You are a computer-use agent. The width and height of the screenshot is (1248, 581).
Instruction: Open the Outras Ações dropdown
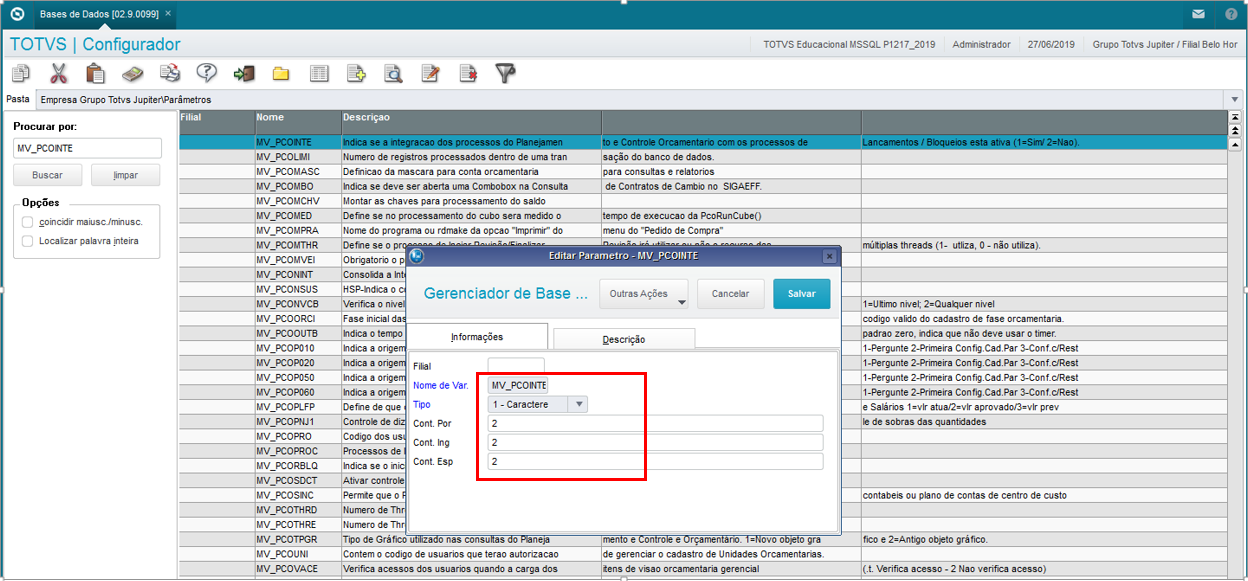[645, 294]
